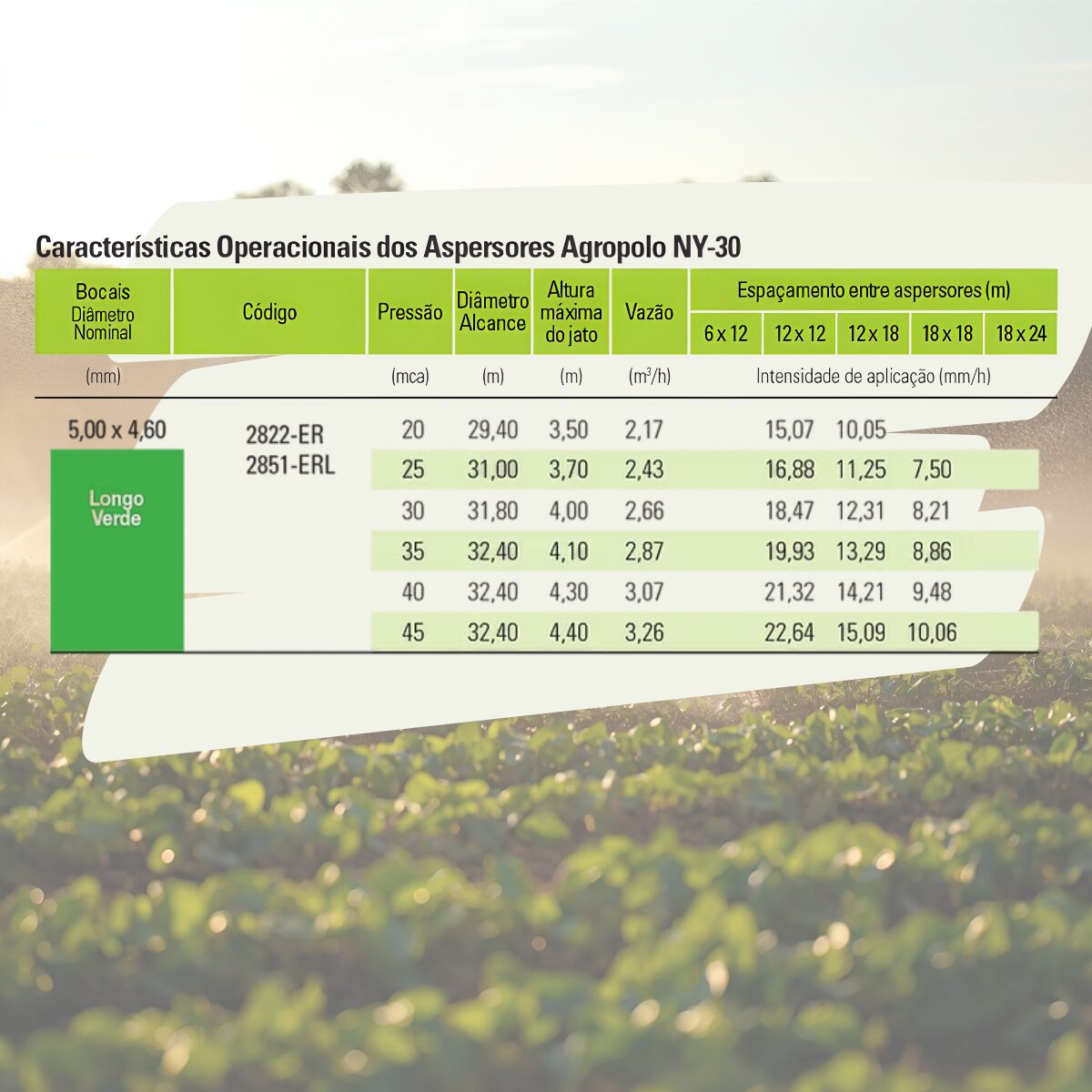This screenshot has width=1092, height=1092.
Task: Click the Altura máxima do jato header
Action: [571, 312]
